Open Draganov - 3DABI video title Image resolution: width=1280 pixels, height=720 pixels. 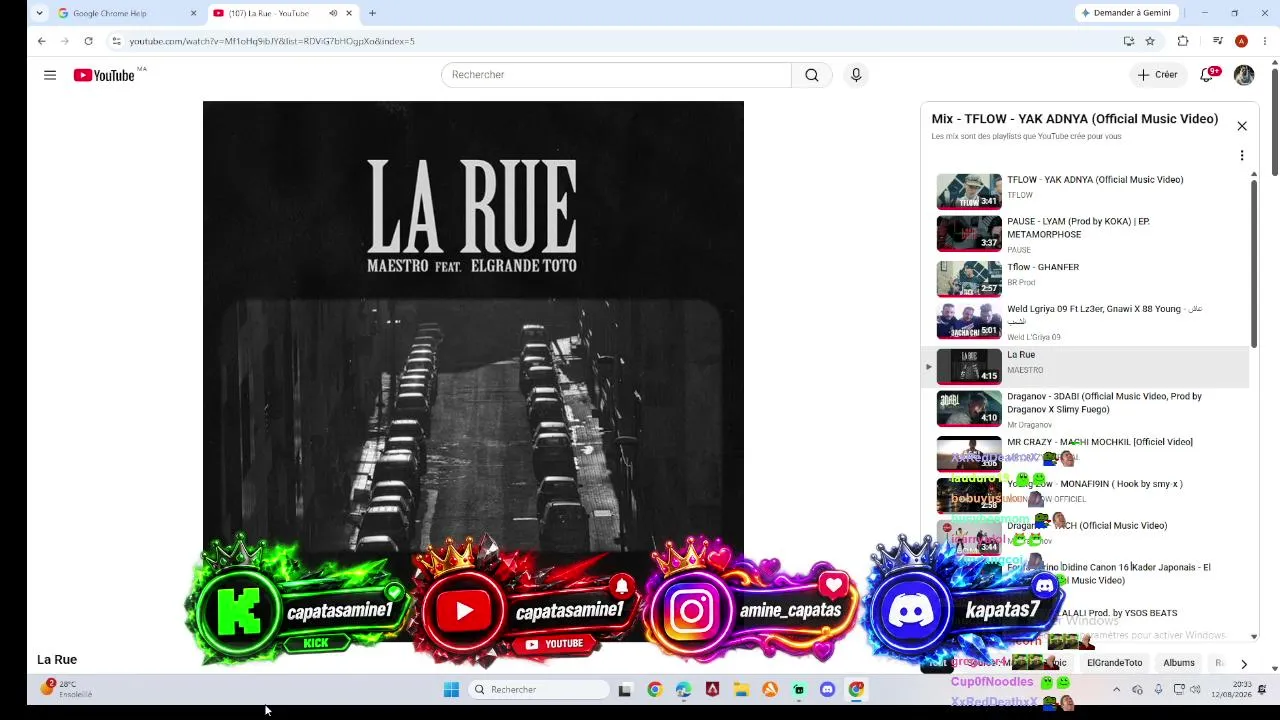(x=1104, y=402)
